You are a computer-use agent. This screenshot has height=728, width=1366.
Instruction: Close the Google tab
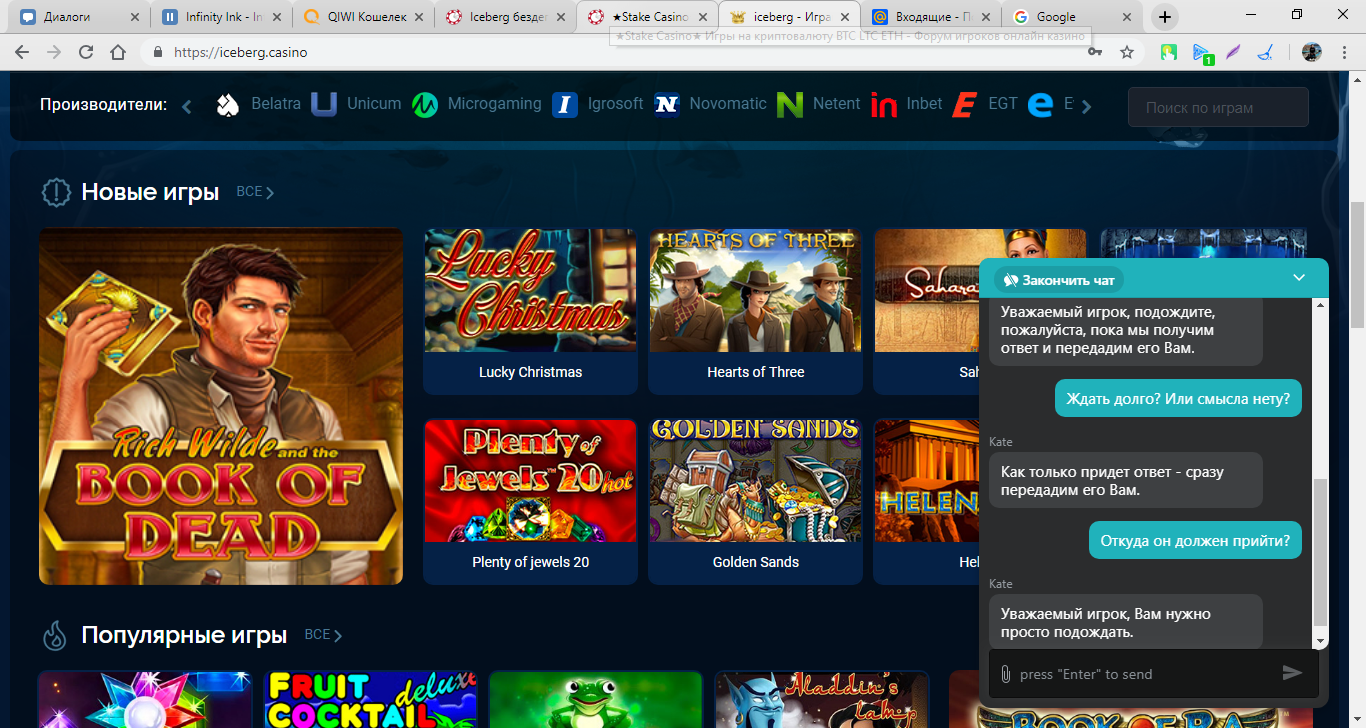tap(1128, 17)
